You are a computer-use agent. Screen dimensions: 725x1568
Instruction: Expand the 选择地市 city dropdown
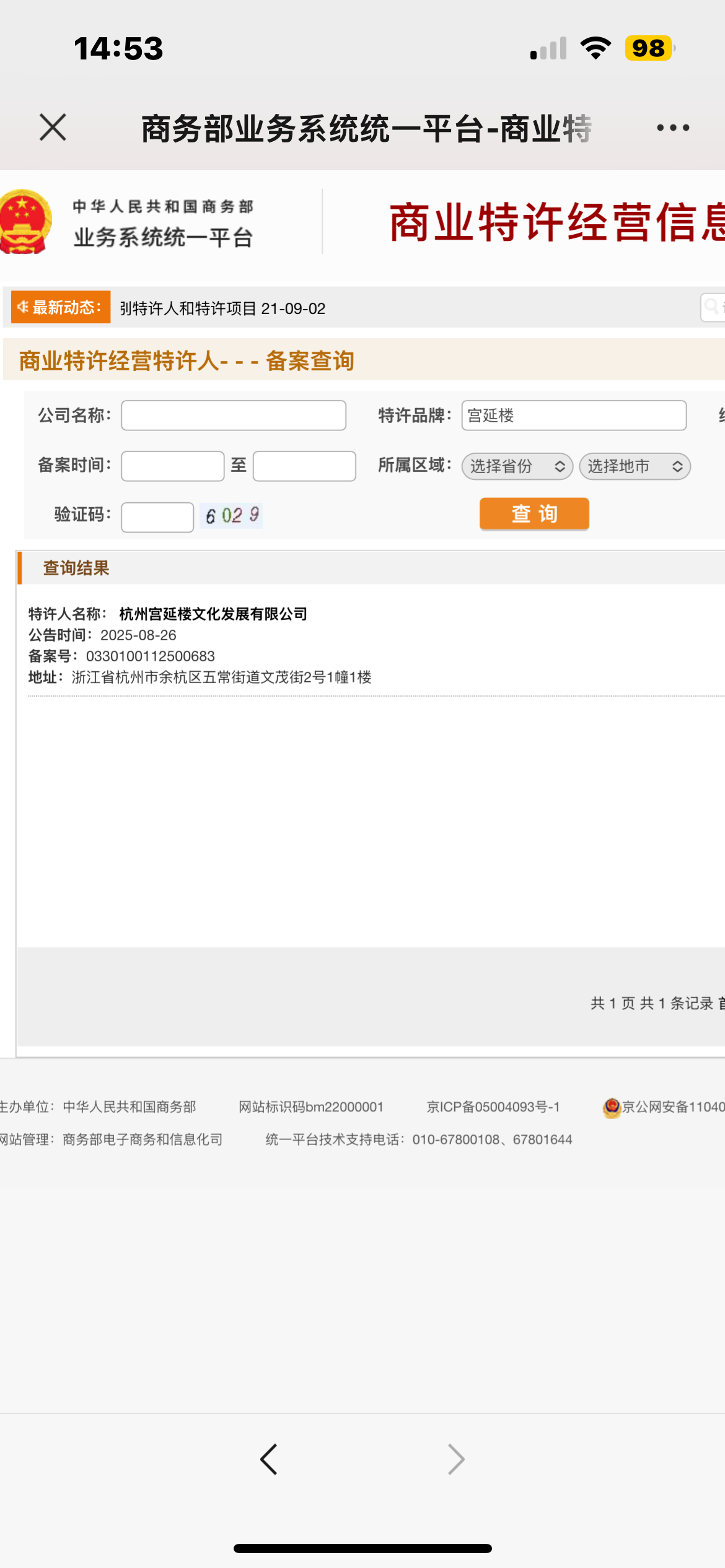click(x=635, y=466)
